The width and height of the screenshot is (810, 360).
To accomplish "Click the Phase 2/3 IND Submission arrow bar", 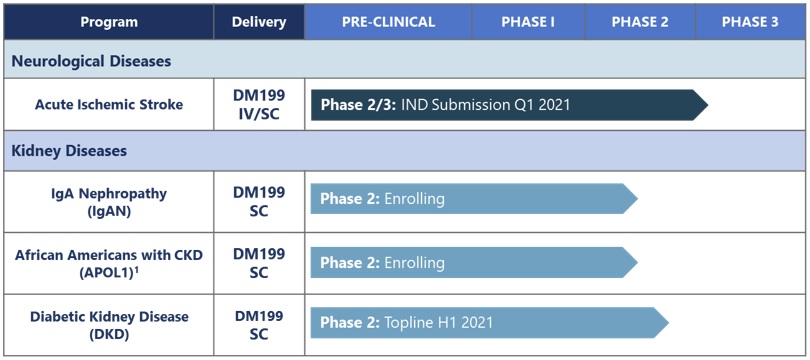I will tap(509, 105).
